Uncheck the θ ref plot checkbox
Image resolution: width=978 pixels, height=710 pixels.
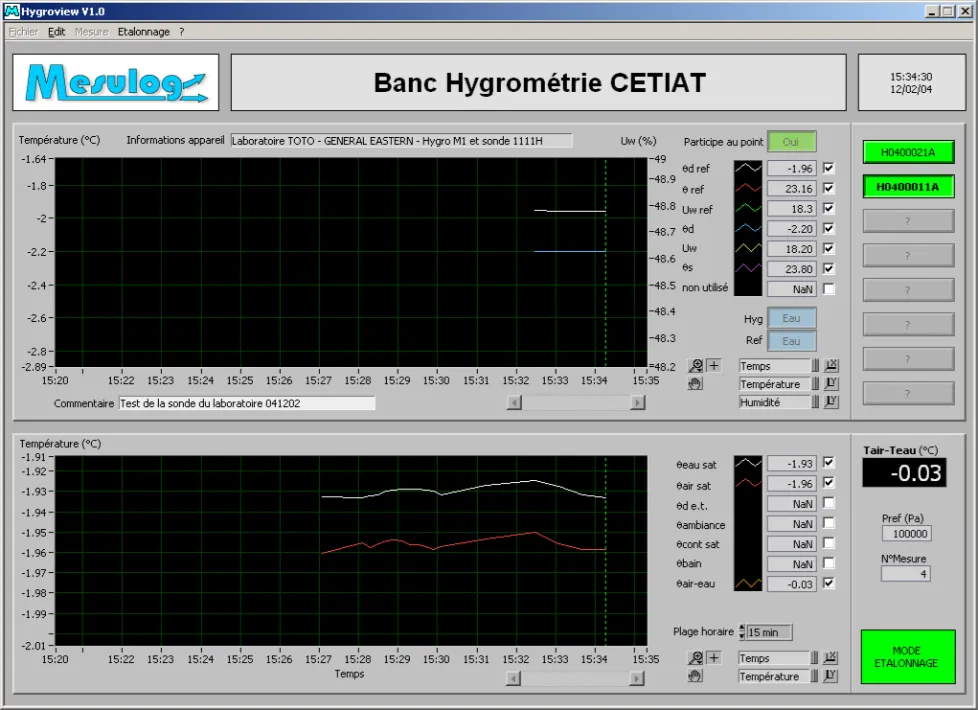point(829,188)
